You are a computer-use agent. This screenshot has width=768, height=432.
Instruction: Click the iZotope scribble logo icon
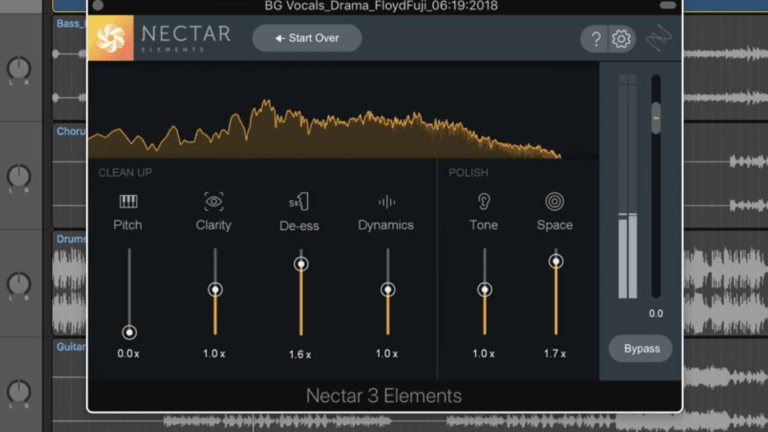pos(659,38)
